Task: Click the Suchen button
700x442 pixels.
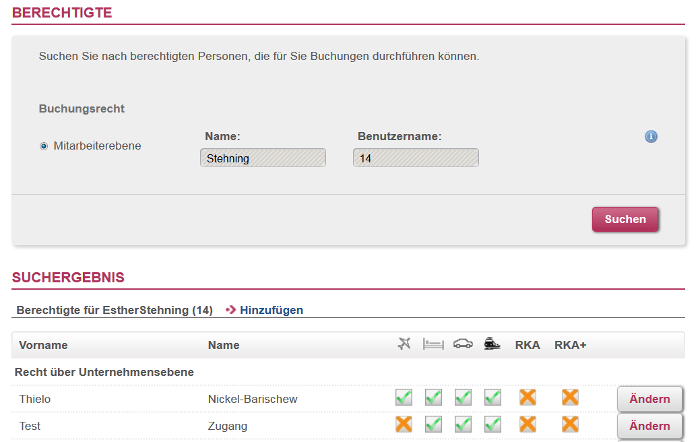Action: click(x=625, y=219)
